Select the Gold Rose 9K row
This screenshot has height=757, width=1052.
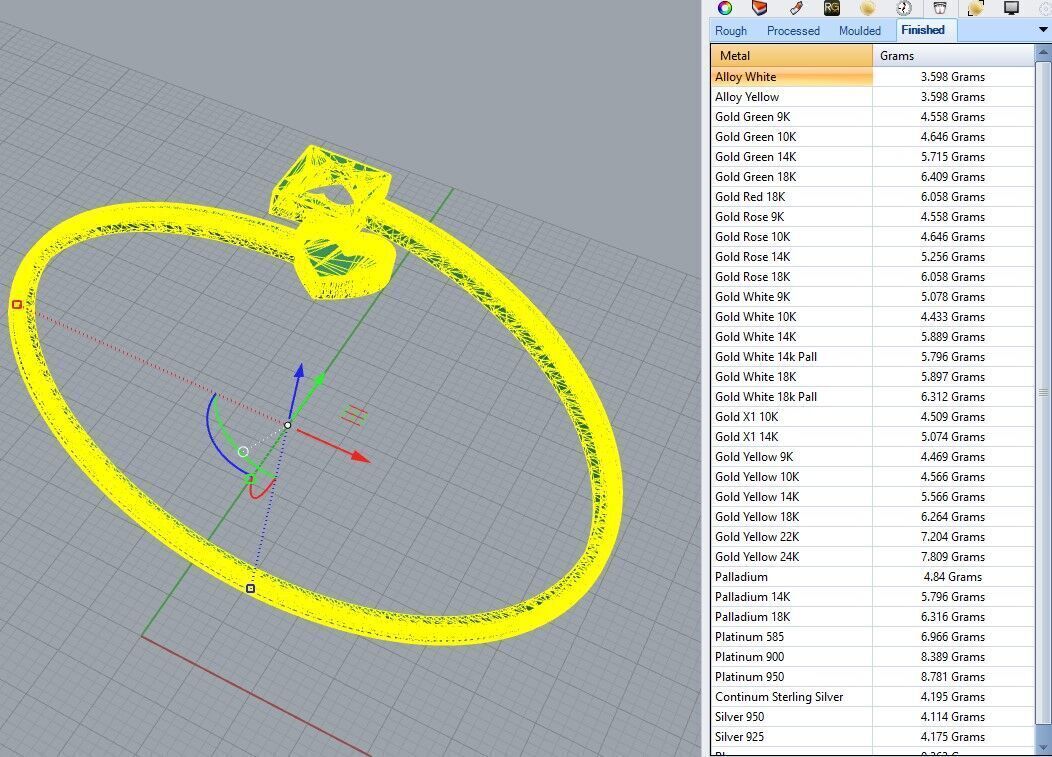(x=873, y=217)
